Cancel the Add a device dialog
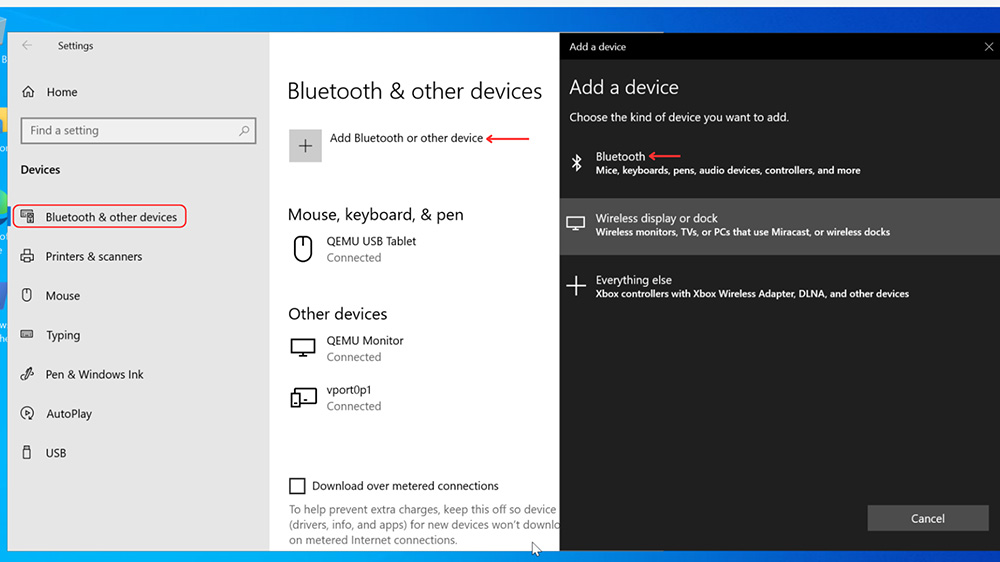The image size is (1000, 562). point(928,519)
